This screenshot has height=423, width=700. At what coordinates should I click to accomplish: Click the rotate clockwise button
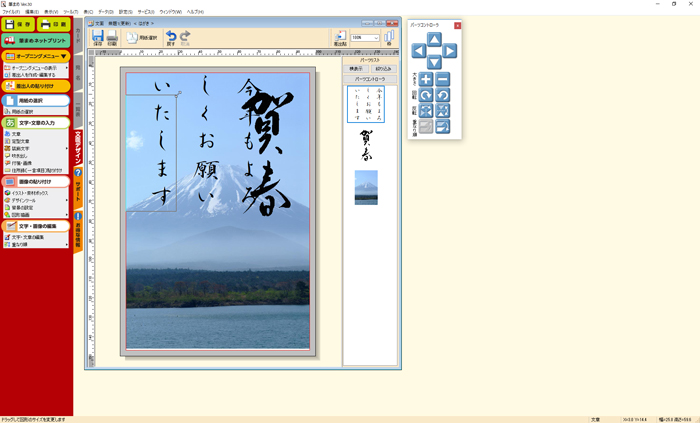click(426, 95)
